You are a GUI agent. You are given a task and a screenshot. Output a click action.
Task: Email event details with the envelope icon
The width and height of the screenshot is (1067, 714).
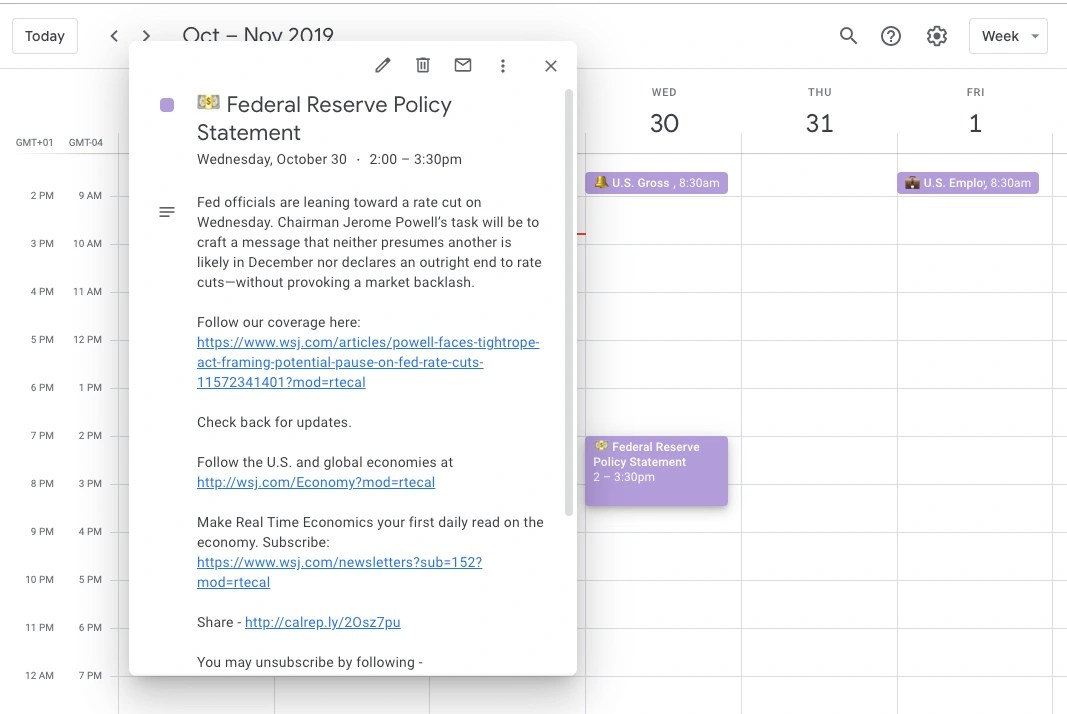pyautogui.click(x=463, y=65)
